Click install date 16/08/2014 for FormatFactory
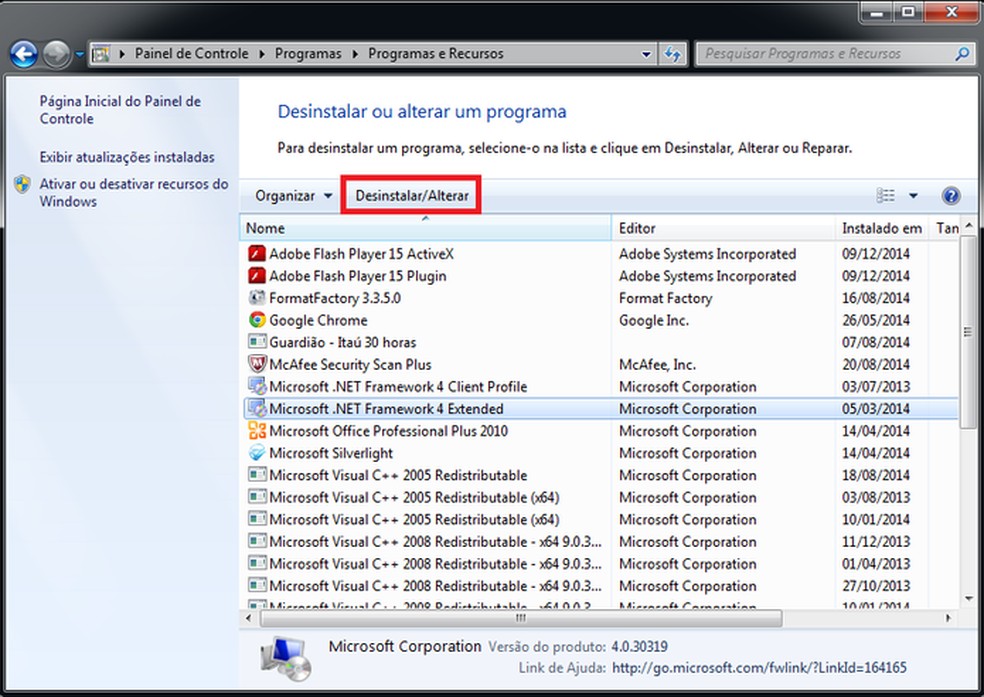Viewport: 984px width, 697px height. [x=875, y=298]
